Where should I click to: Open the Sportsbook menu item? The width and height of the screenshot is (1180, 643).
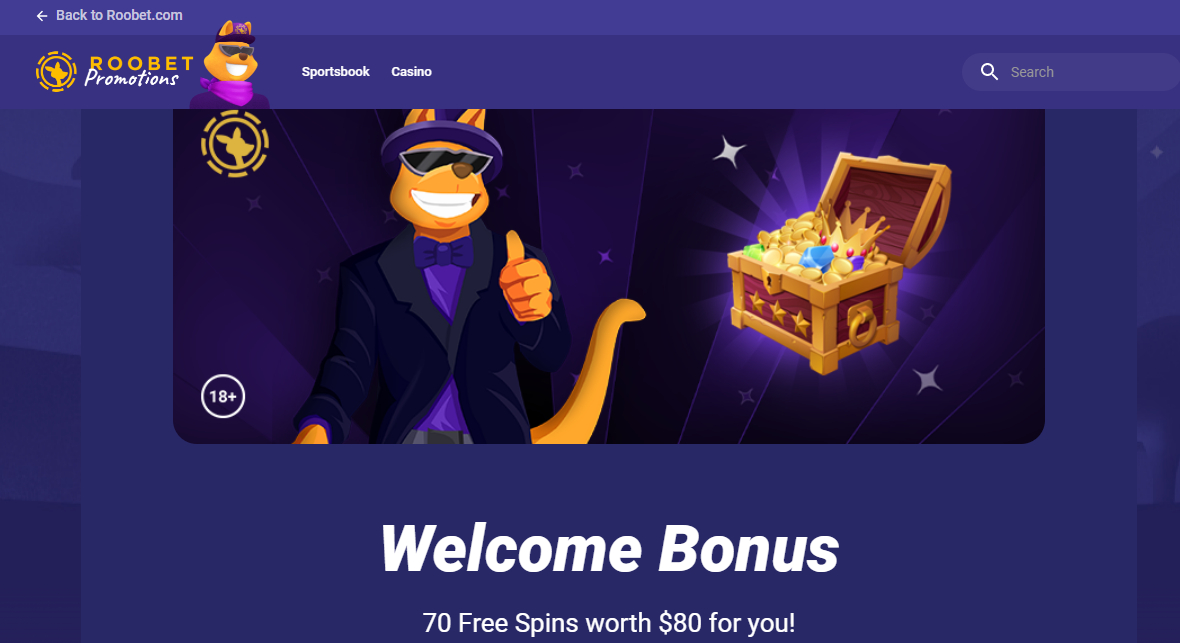[336, 72]
